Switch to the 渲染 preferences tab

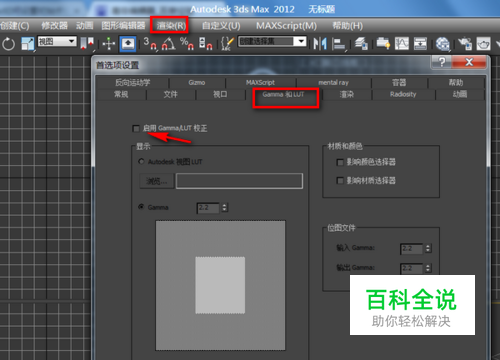pos(347,94)
